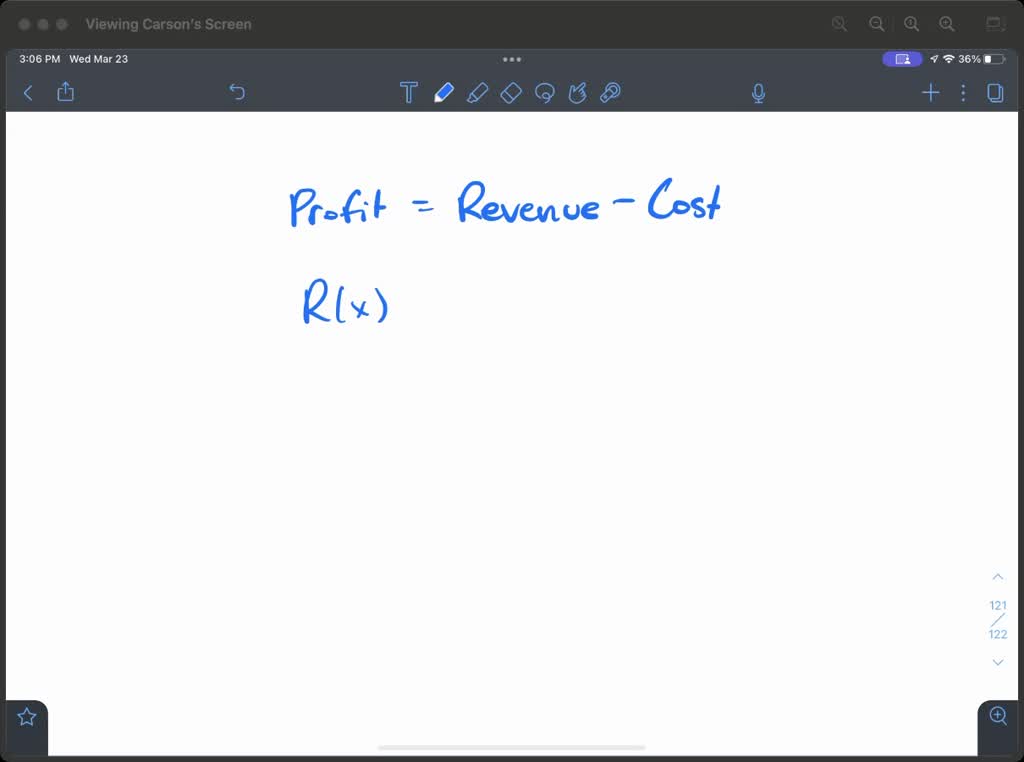The image size is (1024, 762).
Task: Click the page indicator showing 121/122
Action: pos(997,619)
